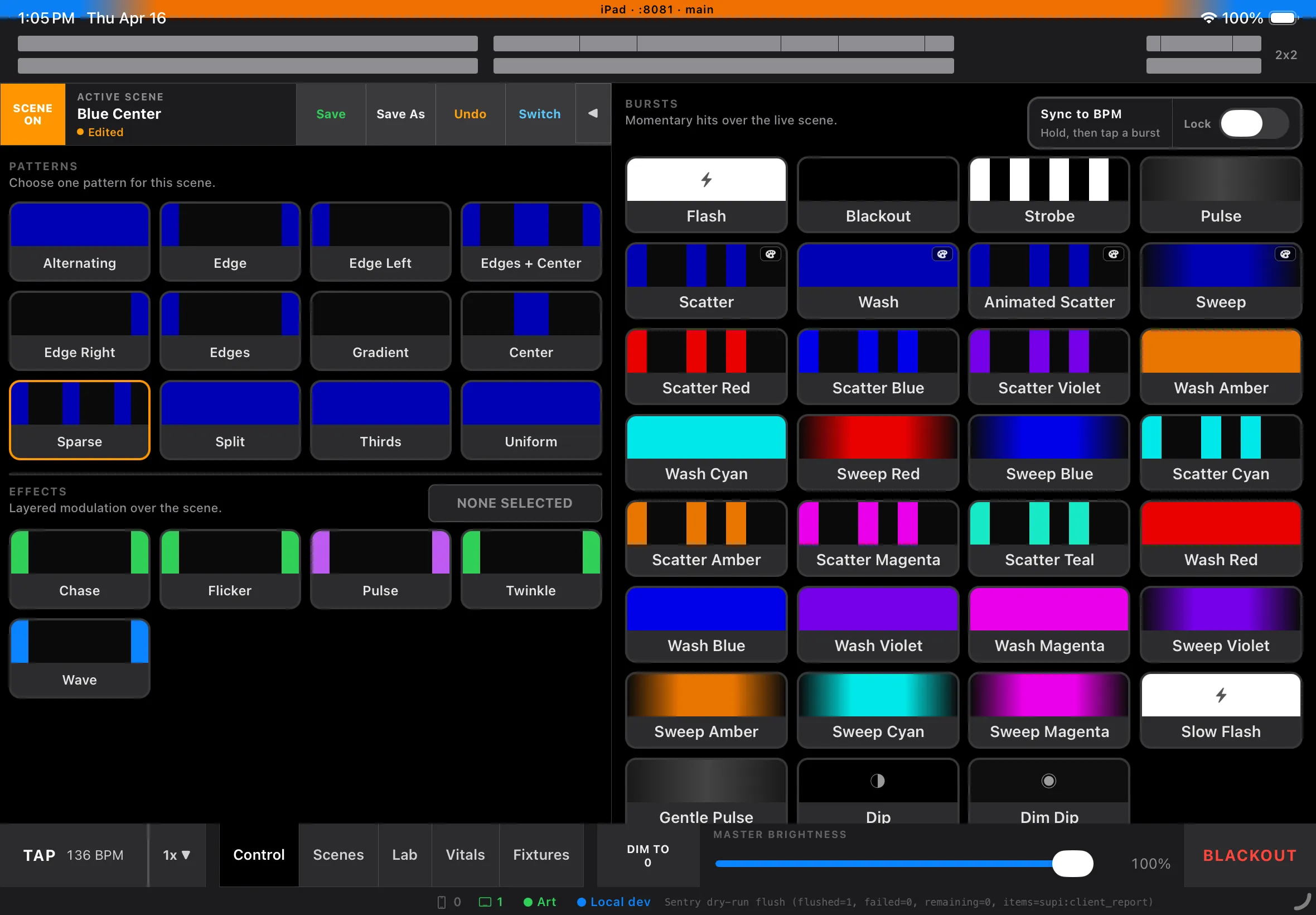Switch to the Scenes tab
The image size is (1316, 915).
click(338, 855)
